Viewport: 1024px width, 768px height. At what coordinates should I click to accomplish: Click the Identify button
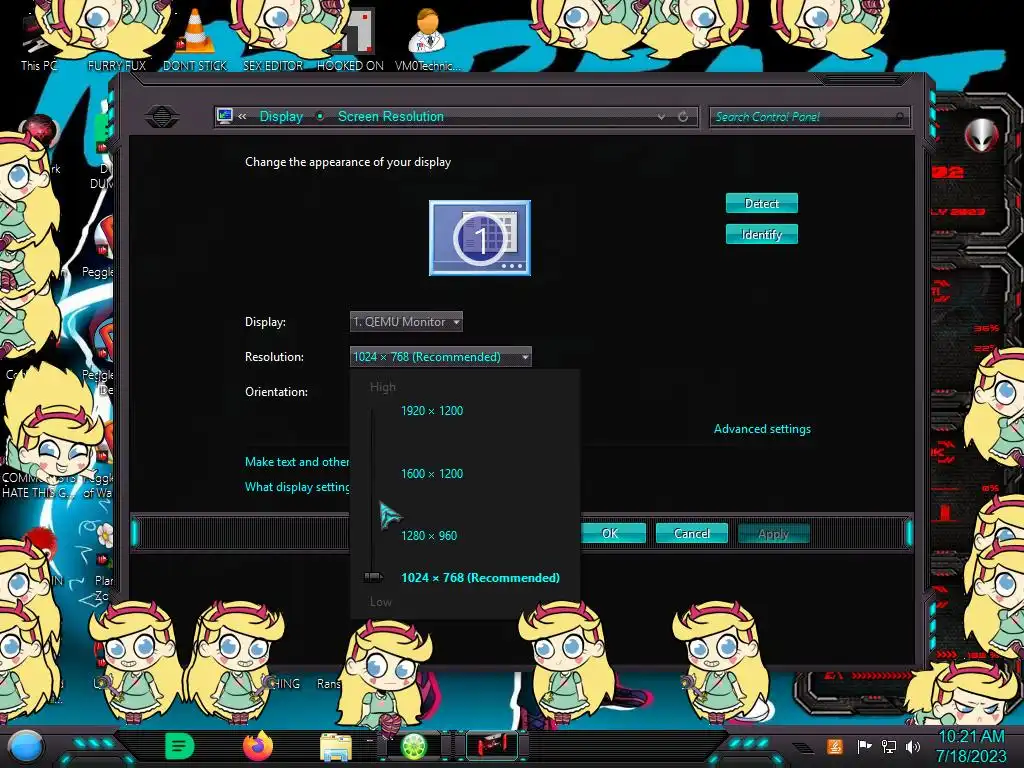pyautogui.click(x=761, y=234)
